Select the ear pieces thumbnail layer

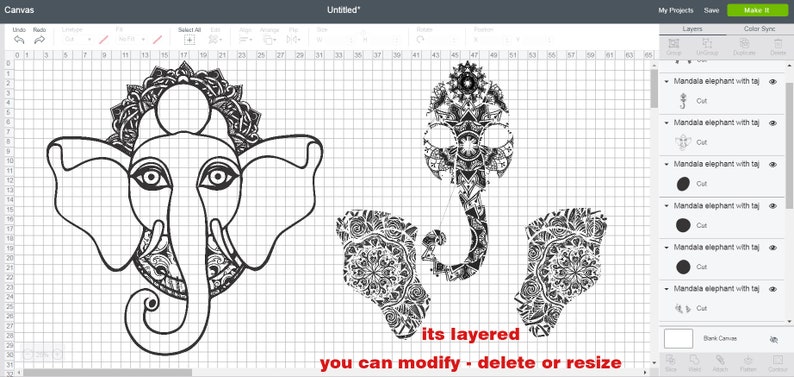[x=683, y=308]
